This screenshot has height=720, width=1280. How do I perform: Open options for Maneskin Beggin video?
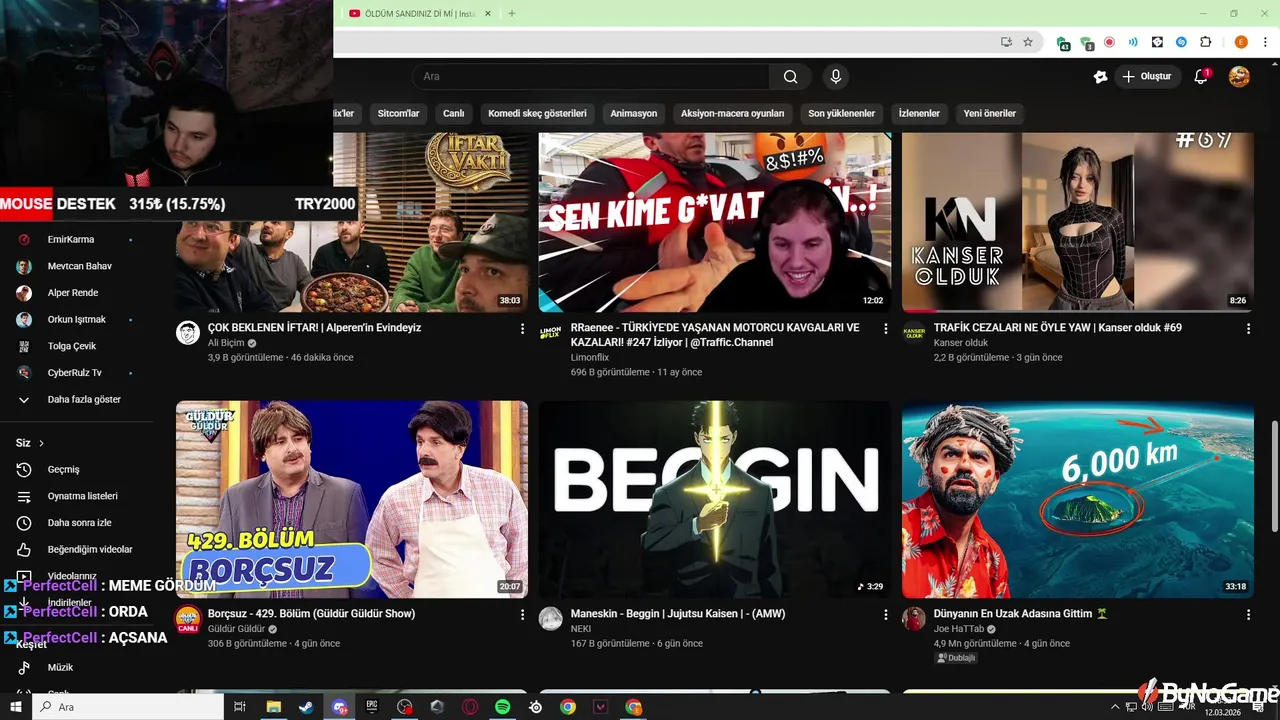(x=885, y=614)
